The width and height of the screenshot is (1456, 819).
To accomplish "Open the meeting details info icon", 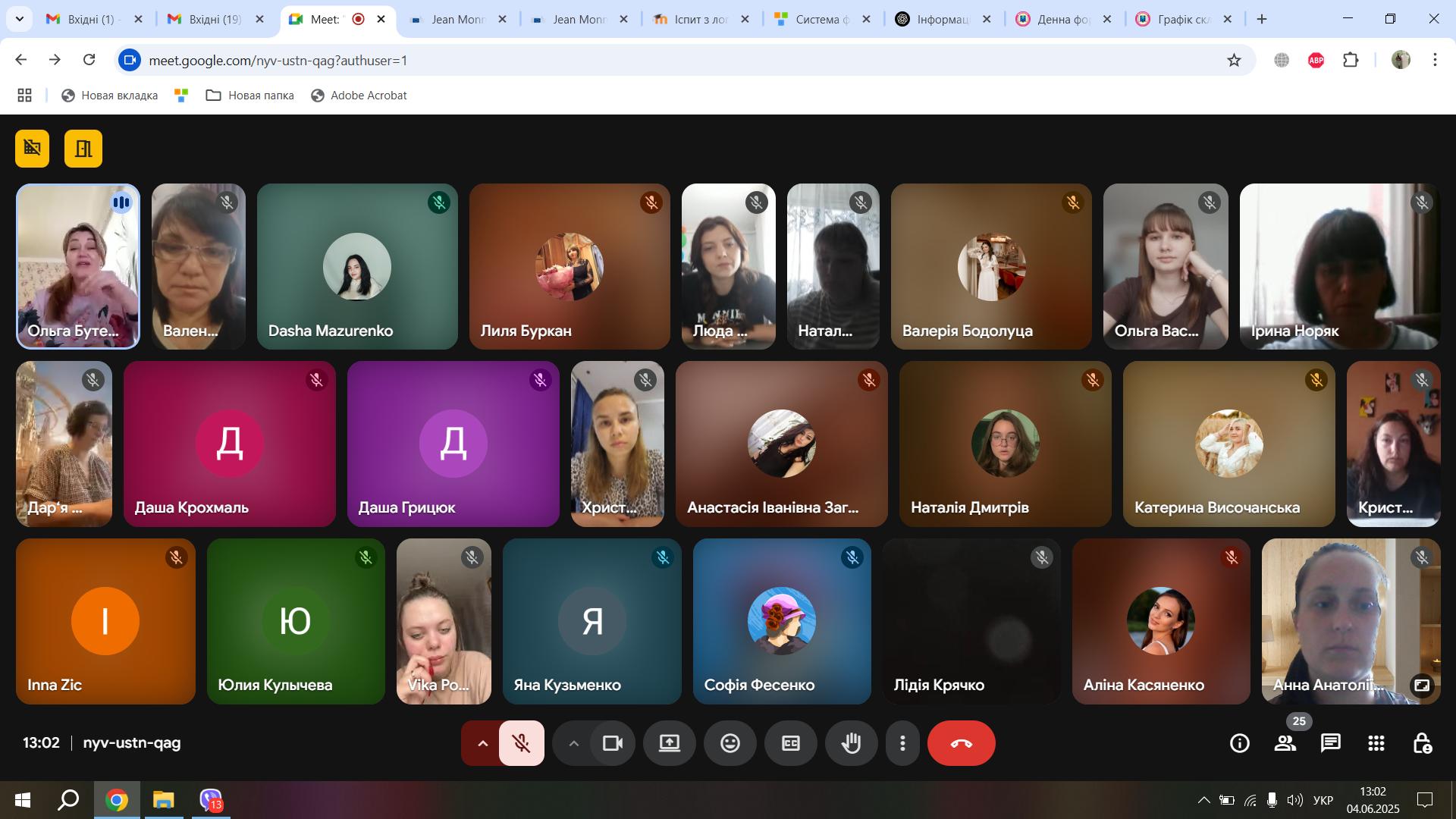I will click(1239, 743).
